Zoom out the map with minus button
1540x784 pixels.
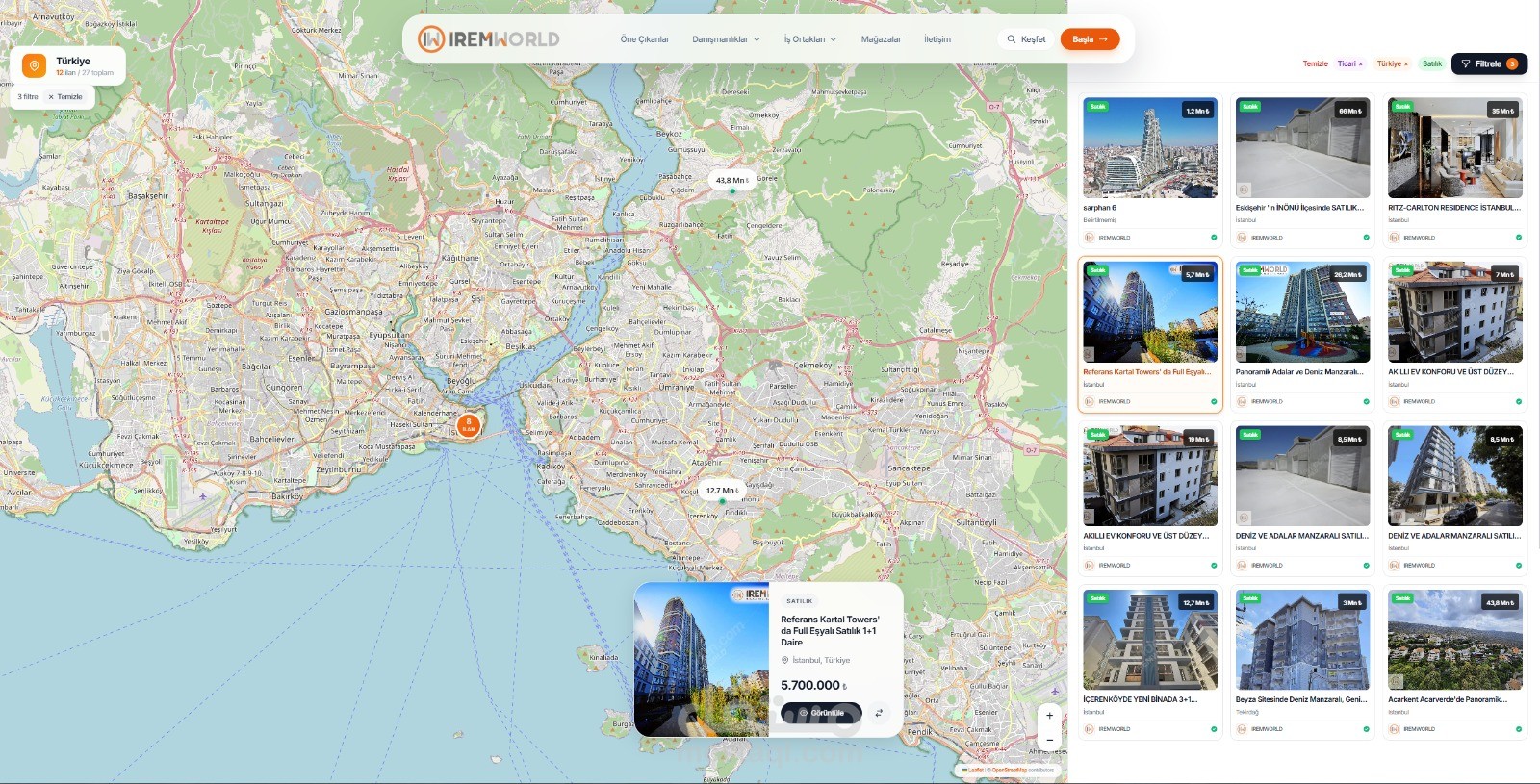tap(1049, 739)
